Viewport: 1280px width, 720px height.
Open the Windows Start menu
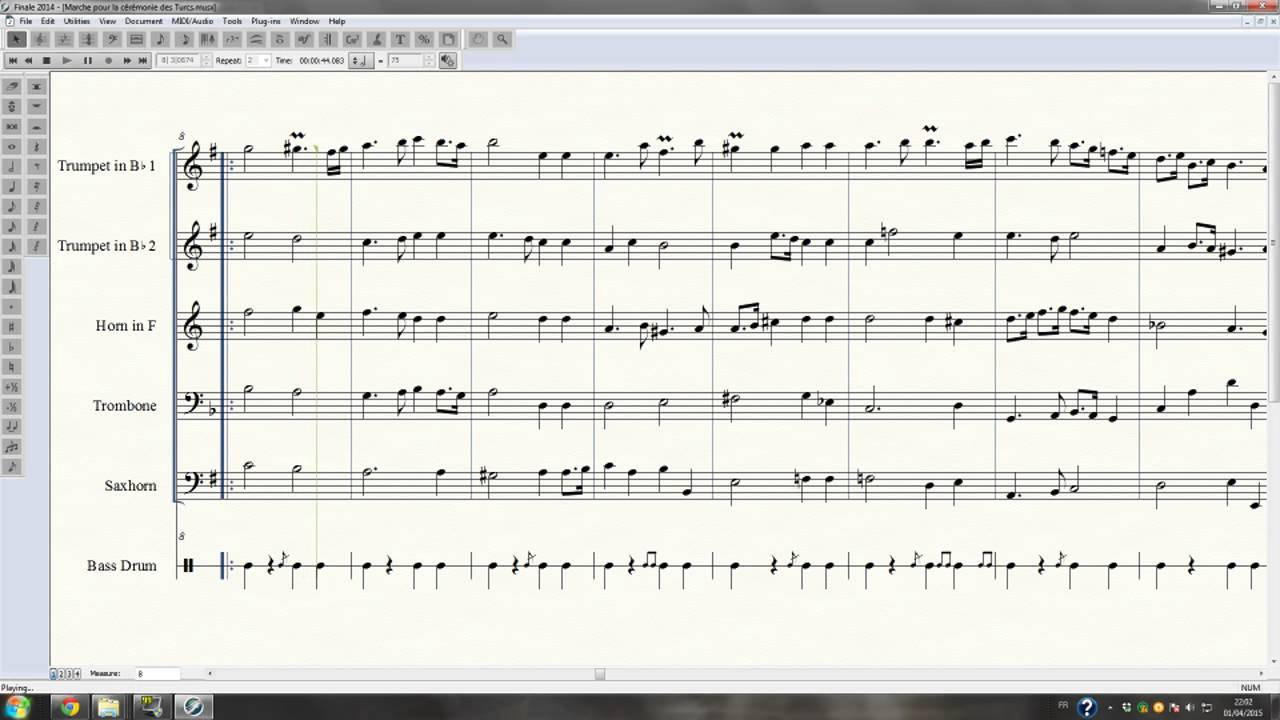point(17,707)
